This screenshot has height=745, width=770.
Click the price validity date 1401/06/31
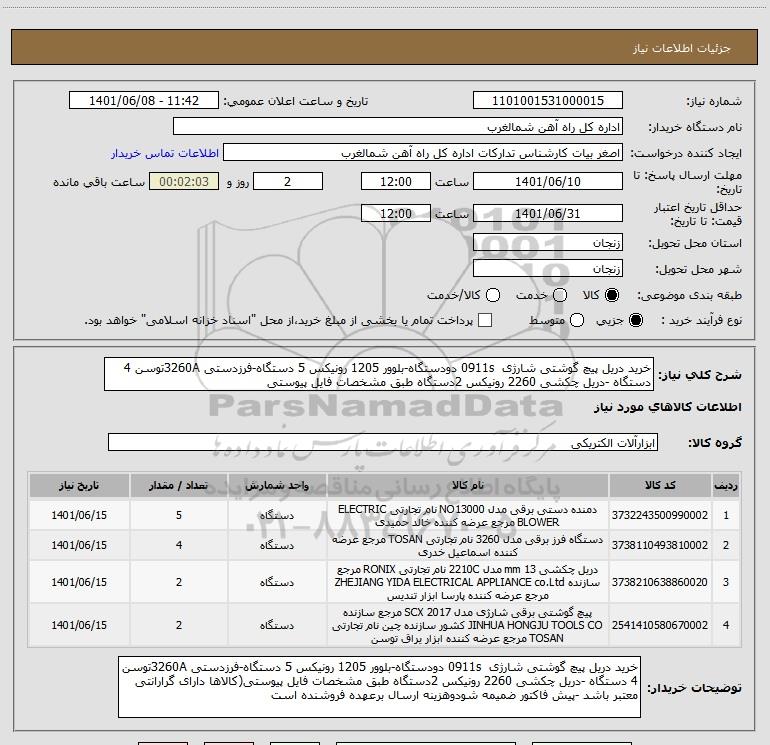pyautogui.click(x=548, y=213)
